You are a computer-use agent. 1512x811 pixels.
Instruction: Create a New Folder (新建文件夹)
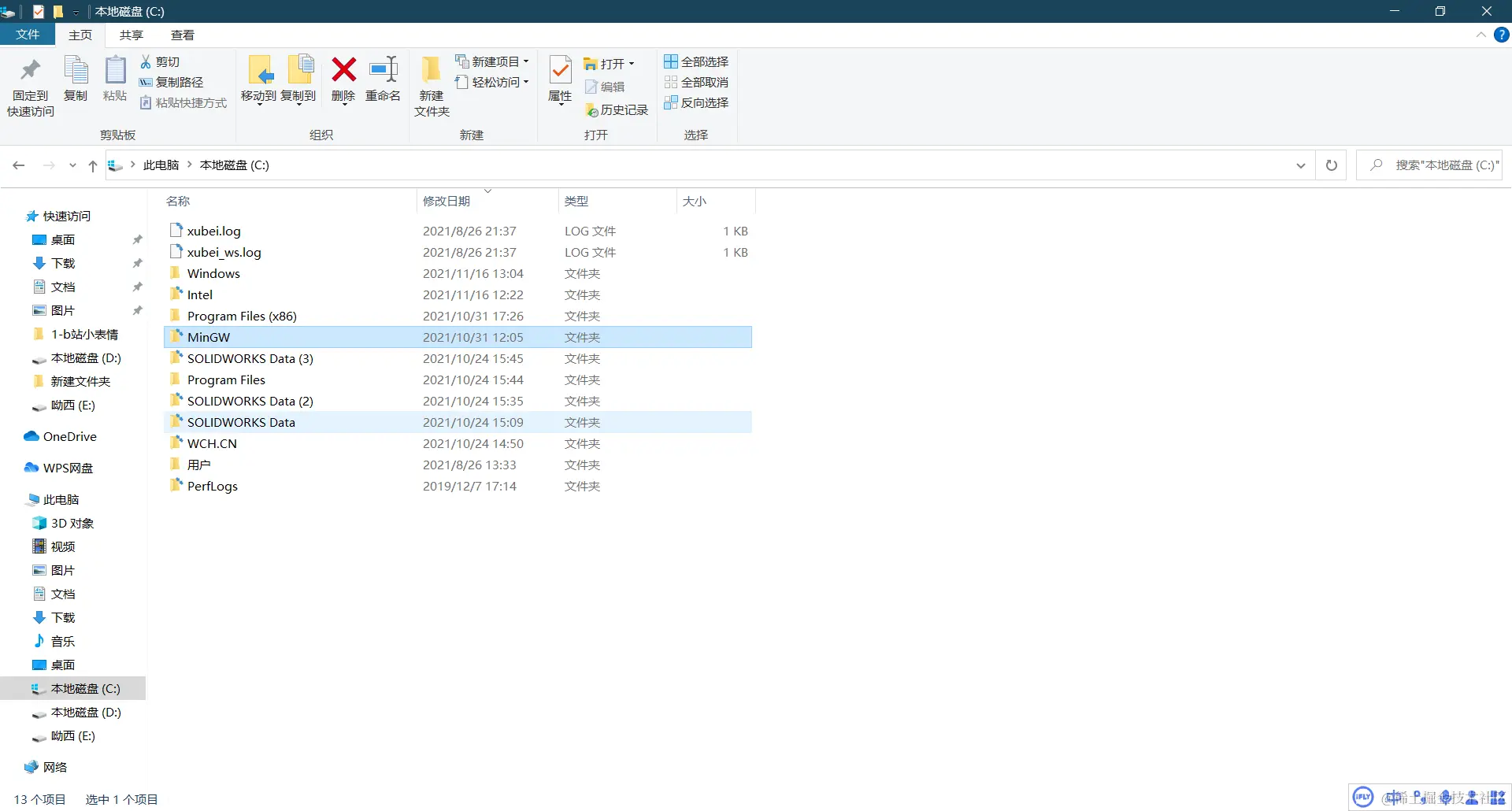[432, 87]
